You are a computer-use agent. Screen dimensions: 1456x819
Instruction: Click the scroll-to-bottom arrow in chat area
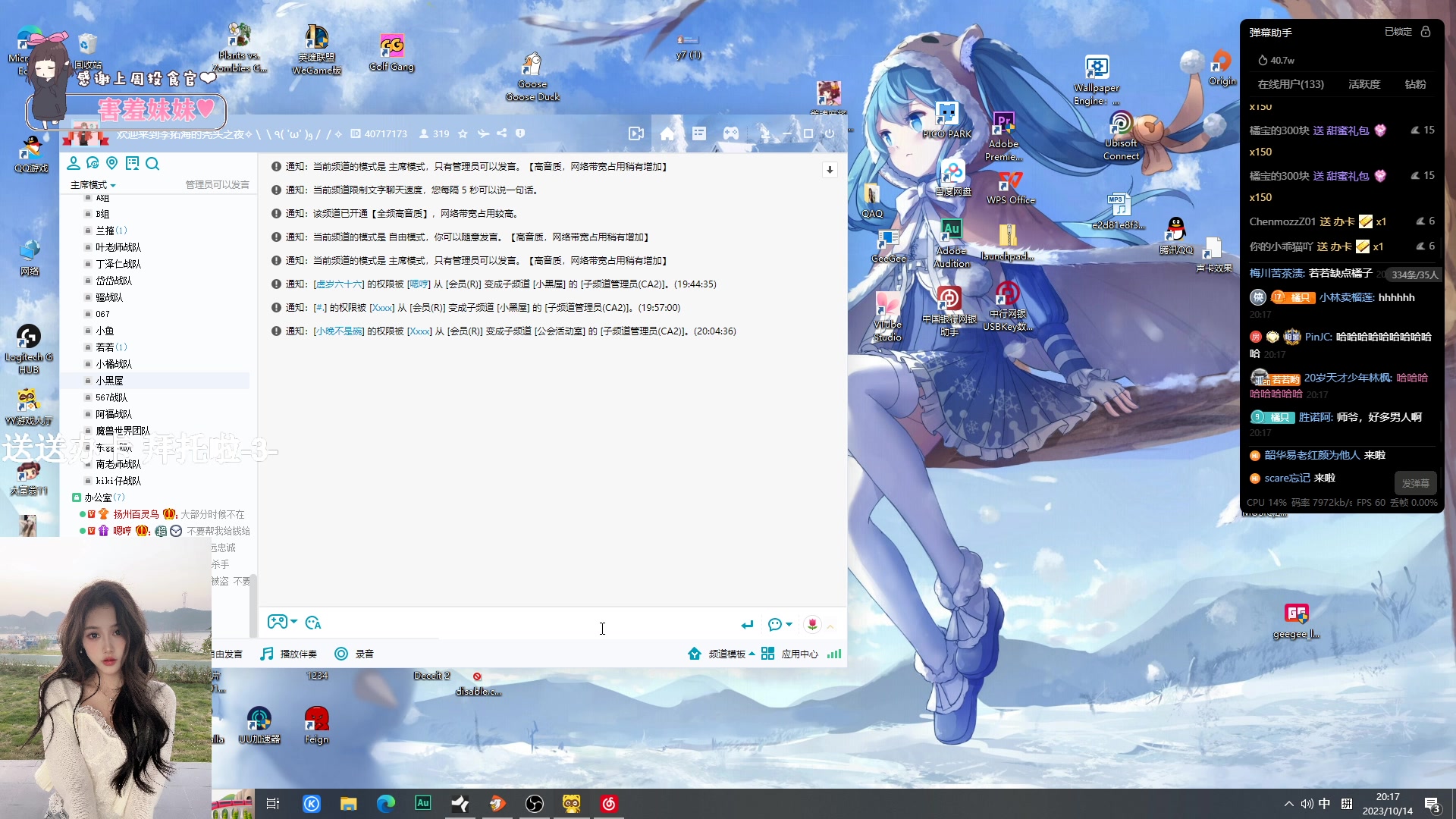(x=830, y=170)
